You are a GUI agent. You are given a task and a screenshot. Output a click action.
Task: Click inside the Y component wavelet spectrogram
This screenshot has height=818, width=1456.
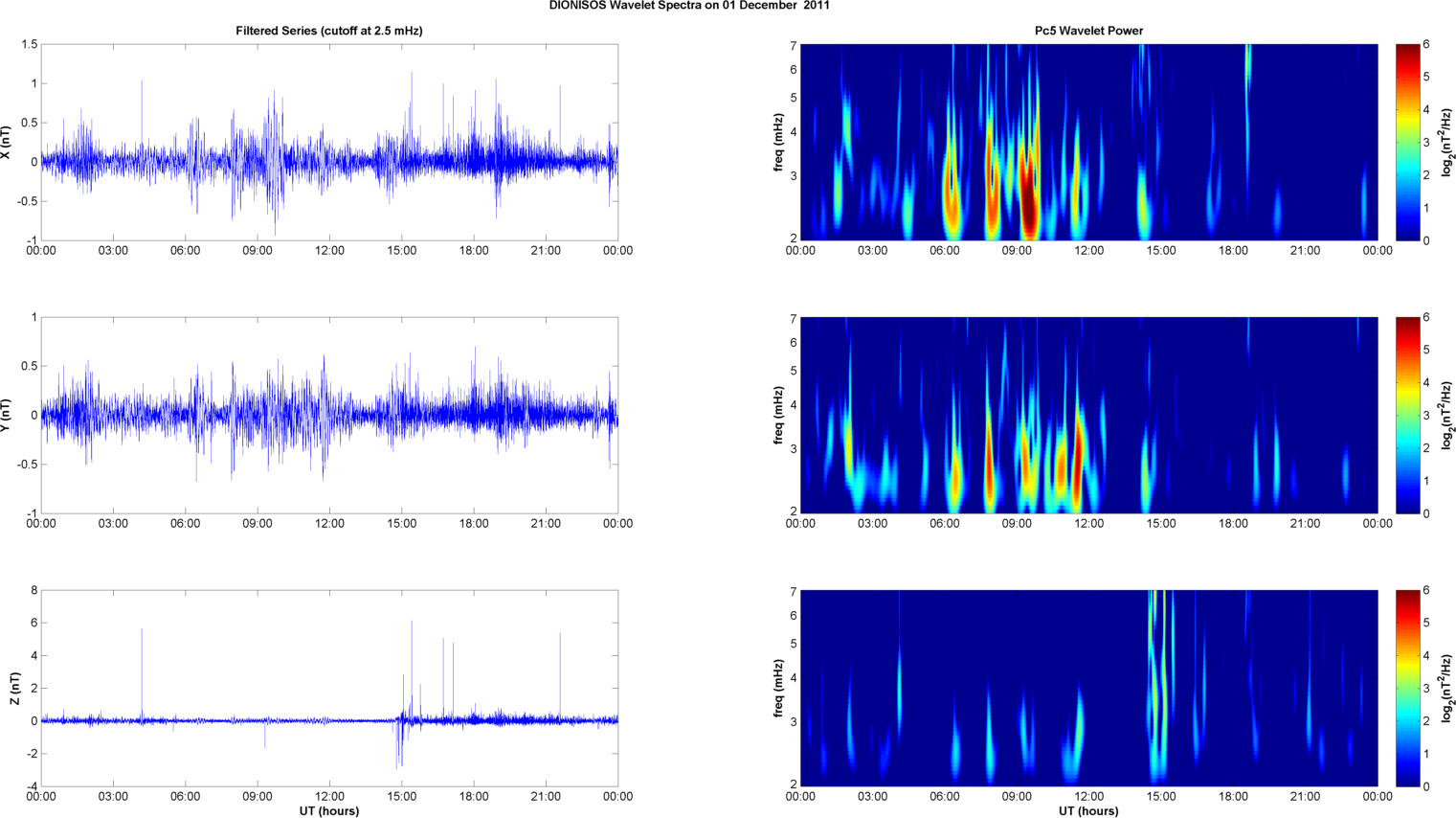[x=1088, y=416]
